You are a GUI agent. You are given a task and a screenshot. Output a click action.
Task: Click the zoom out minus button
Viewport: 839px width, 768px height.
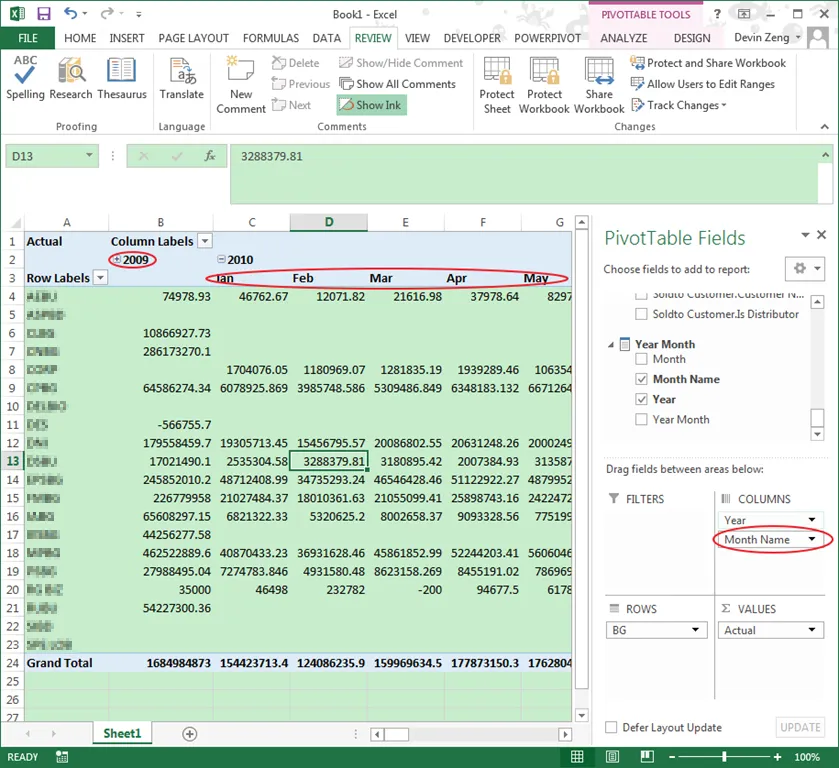(672, 757)
